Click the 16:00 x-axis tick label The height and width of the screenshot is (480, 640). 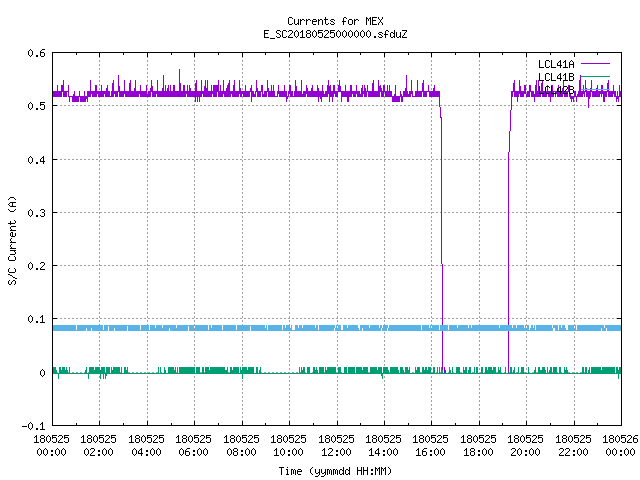(431, 445)
